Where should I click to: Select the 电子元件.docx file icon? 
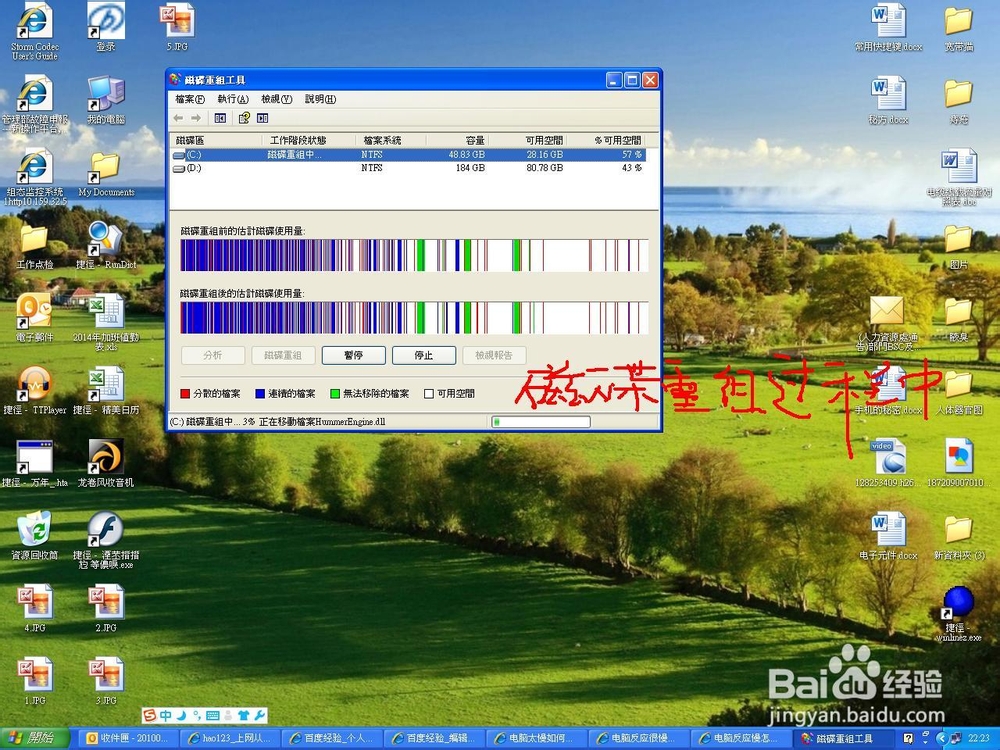tap(888, 536)
